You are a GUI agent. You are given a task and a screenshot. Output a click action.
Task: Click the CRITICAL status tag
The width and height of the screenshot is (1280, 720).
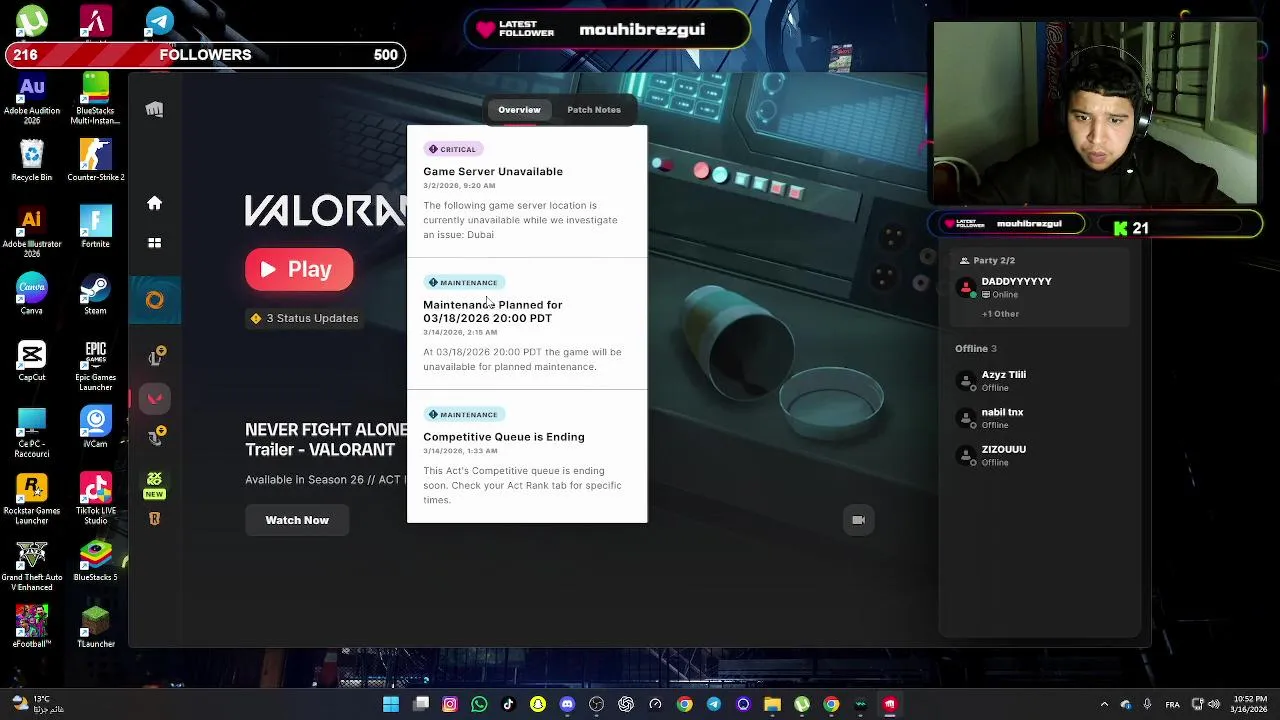point(453,149)
